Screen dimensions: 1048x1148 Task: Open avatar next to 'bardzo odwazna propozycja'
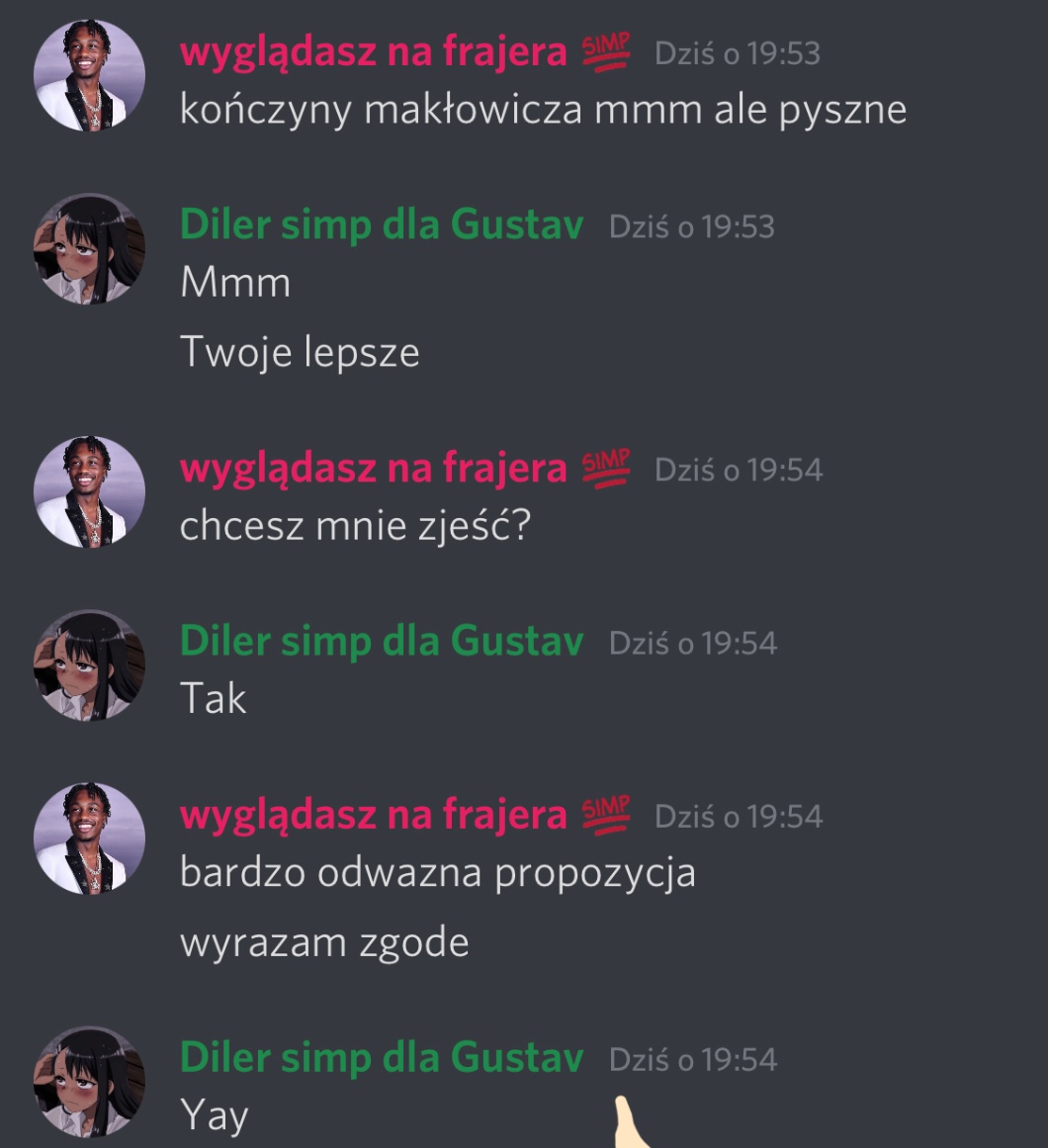click(89, 839)
